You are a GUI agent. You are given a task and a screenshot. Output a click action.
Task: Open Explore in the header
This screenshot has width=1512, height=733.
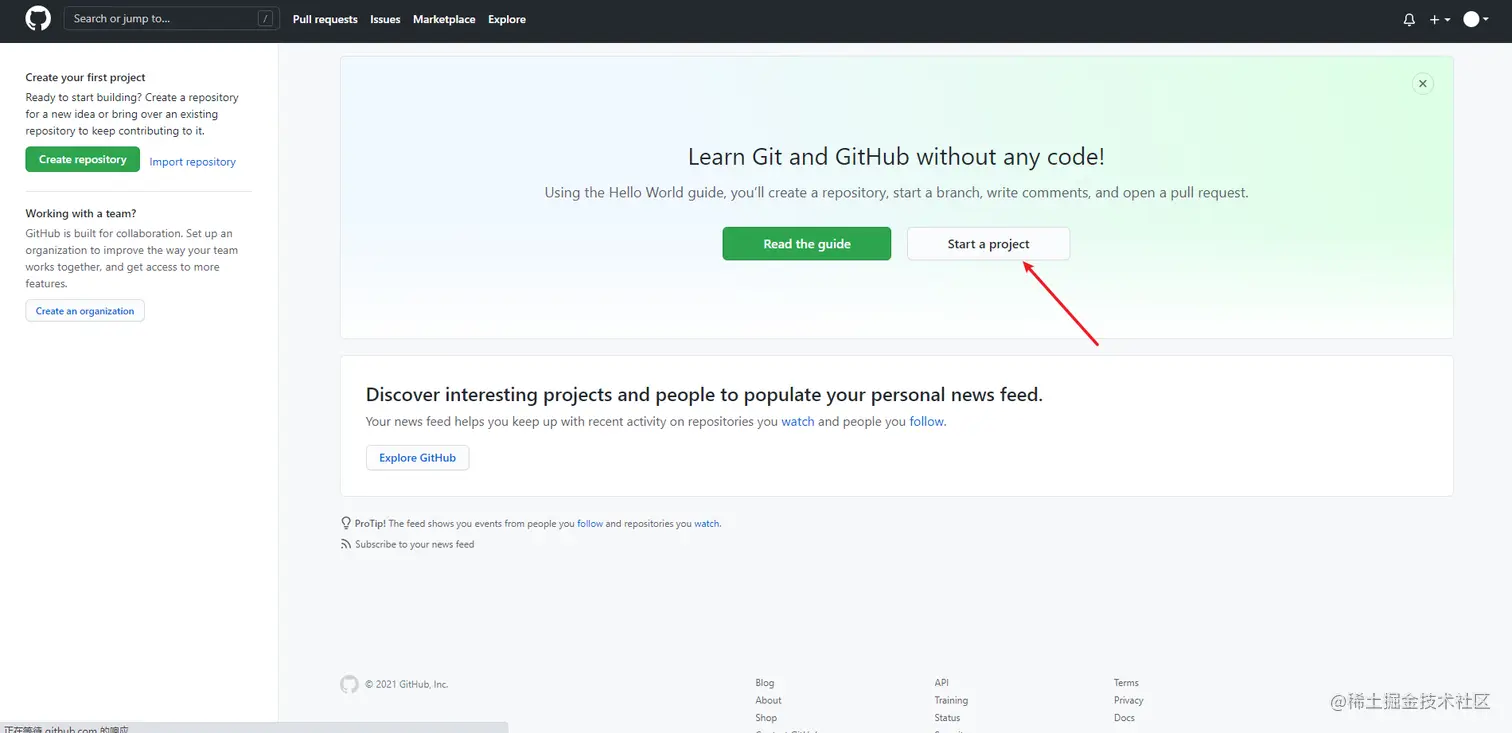pyautogui.click(x=507, y=19)
